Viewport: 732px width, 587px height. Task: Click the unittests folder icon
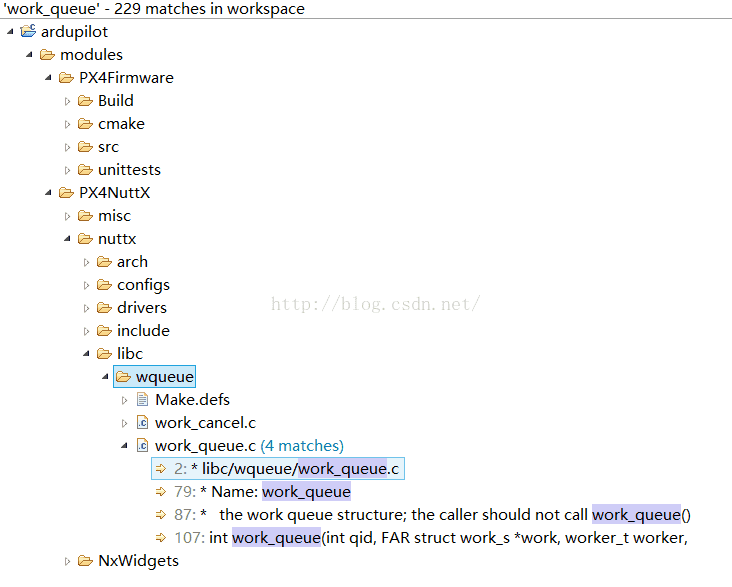pyautogui.click(x=85, y=170)
